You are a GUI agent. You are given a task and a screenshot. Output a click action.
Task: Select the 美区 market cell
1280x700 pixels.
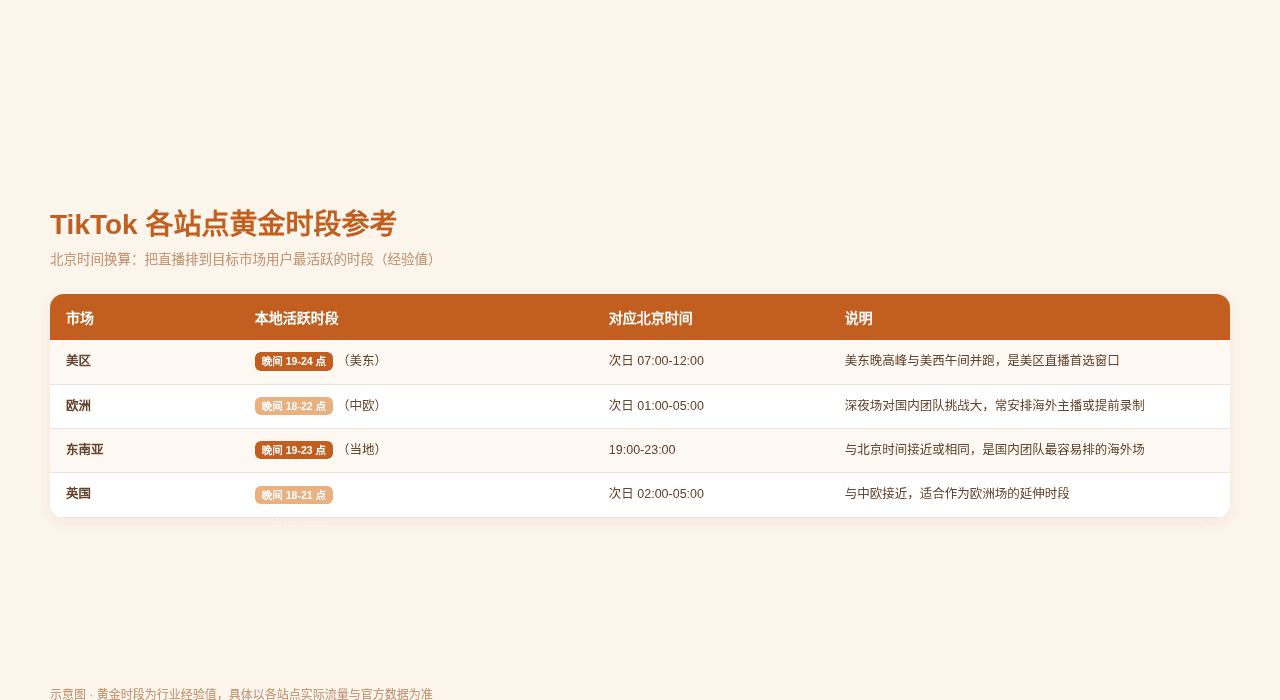pyautogui.click(x=78, y=361)
